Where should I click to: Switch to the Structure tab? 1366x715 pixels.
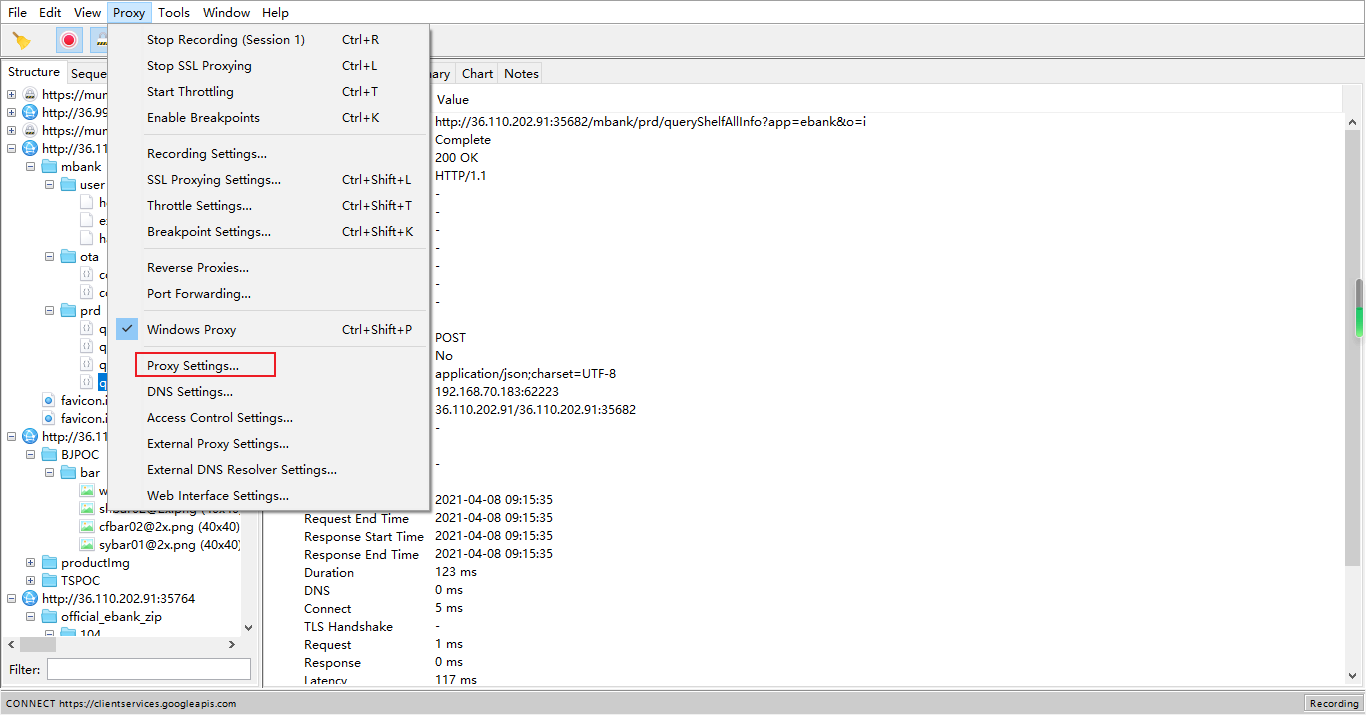[34, 72]
